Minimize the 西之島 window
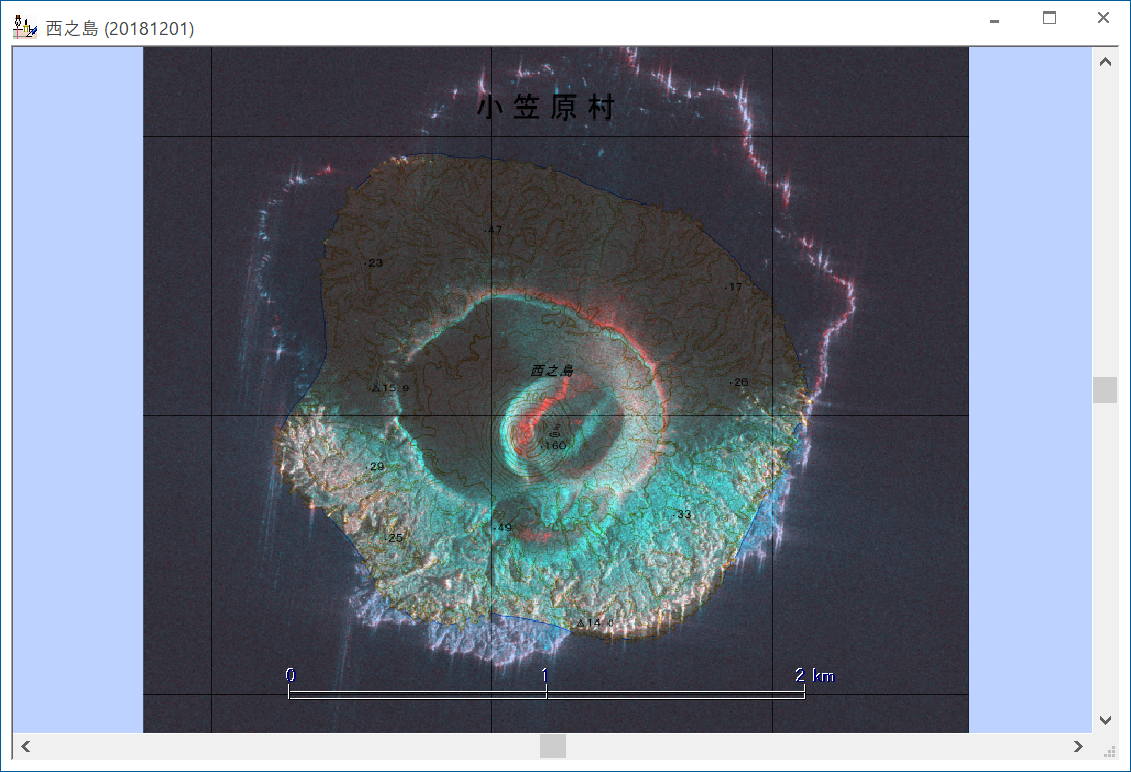 click(x=995, y=18)
